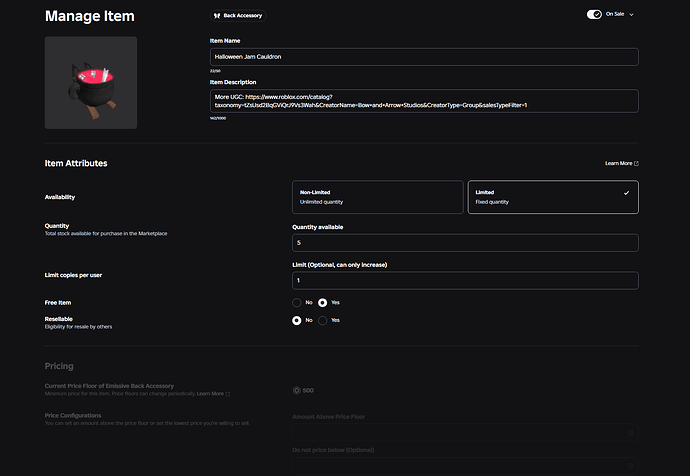This screenshot has height=476, width=690.
Task: Set Resellable to Yes
Action: [x=323, y=320]
